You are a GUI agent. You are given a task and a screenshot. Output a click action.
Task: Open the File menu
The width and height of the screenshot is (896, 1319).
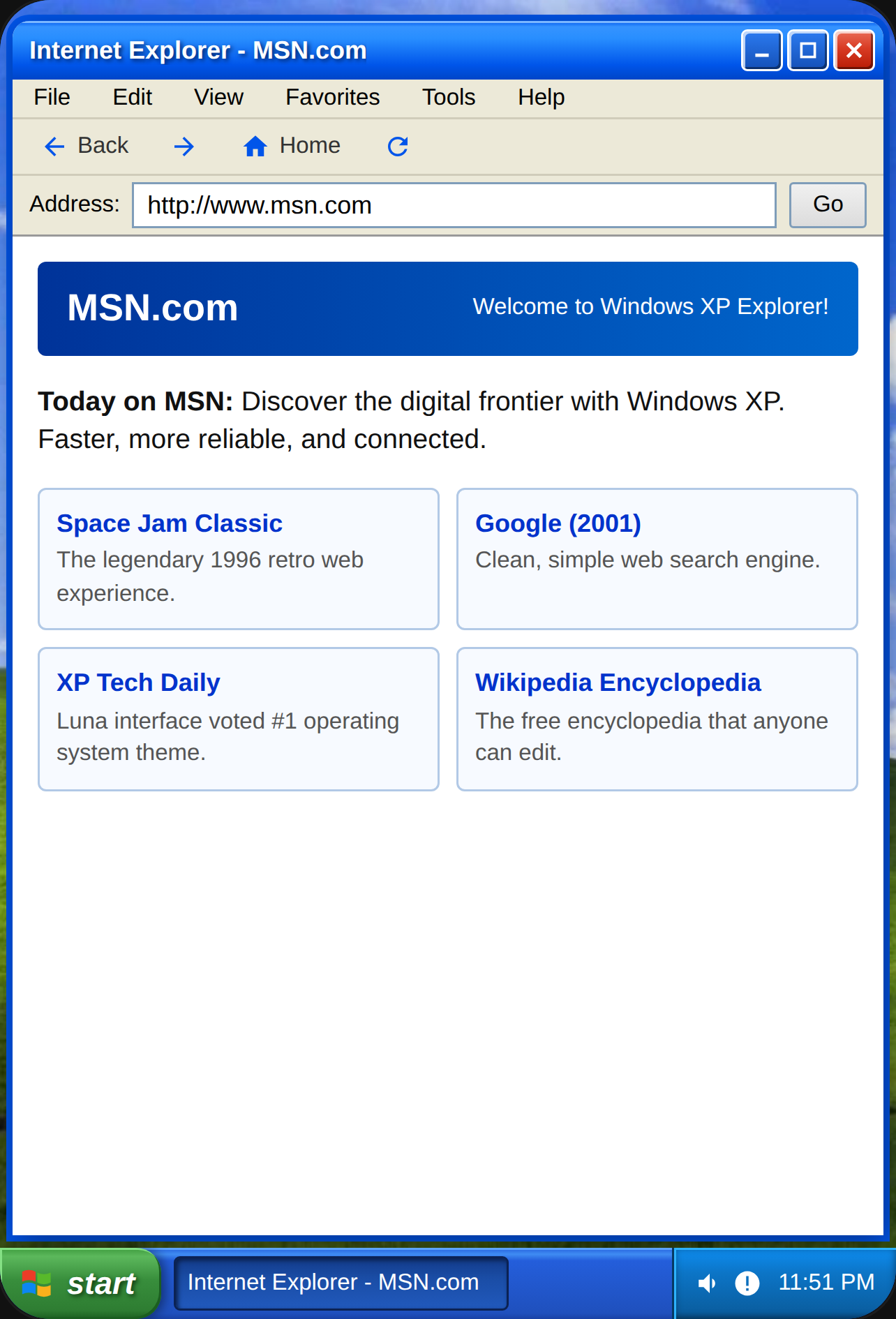pyautogui.click(x=52, y=97)
